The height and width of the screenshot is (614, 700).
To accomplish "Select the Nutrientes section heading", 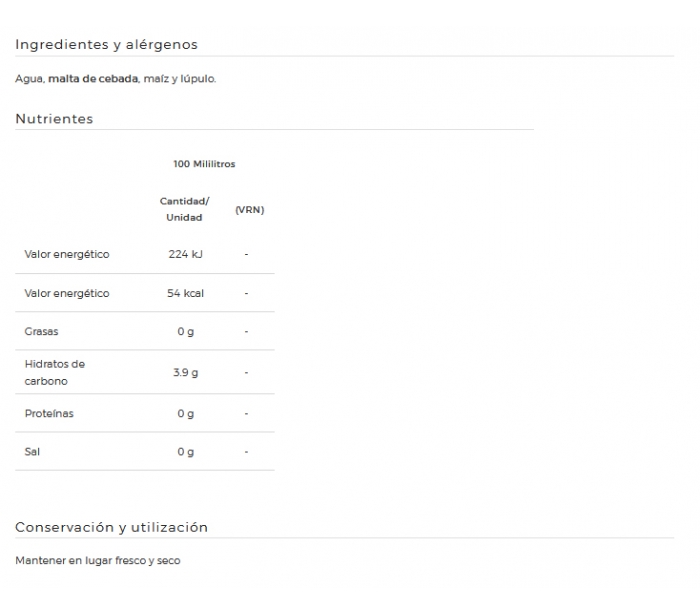I will (x=54, y=119).
